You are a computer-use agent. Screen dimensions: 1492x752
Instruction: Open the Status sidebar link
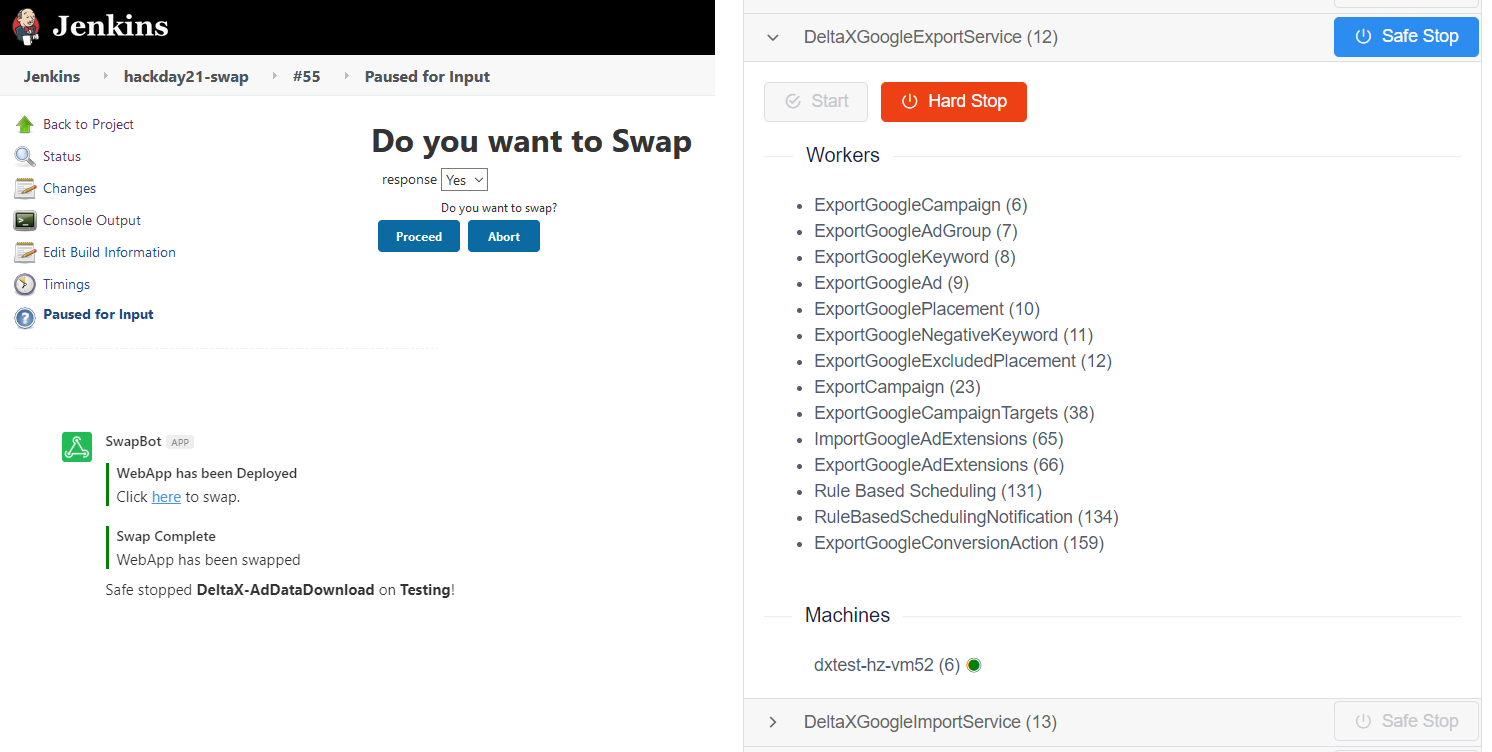(x=62, y=156)
